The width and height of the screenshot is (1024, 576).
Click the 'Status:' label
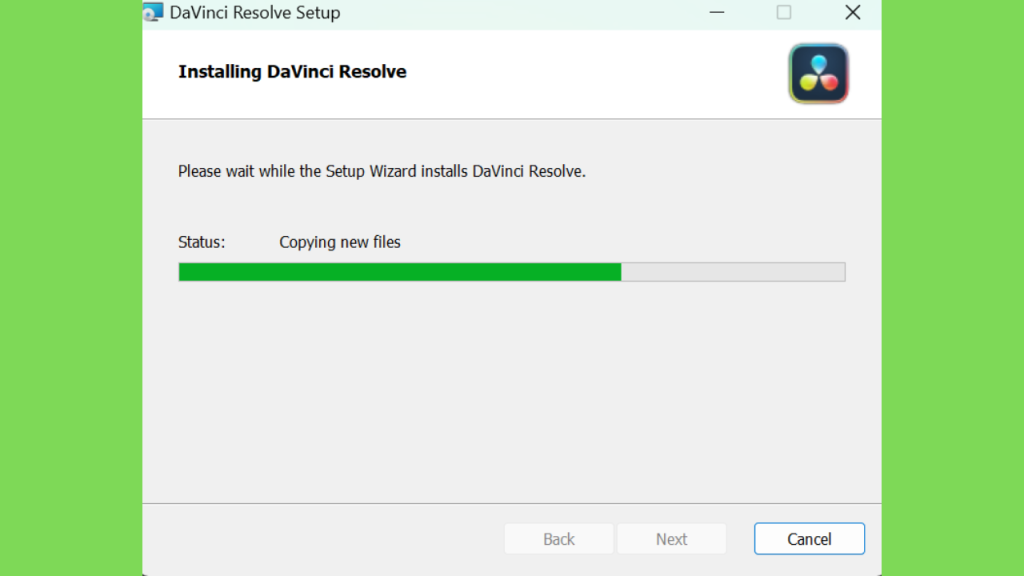pyautogui.click(x=202, y=242)
